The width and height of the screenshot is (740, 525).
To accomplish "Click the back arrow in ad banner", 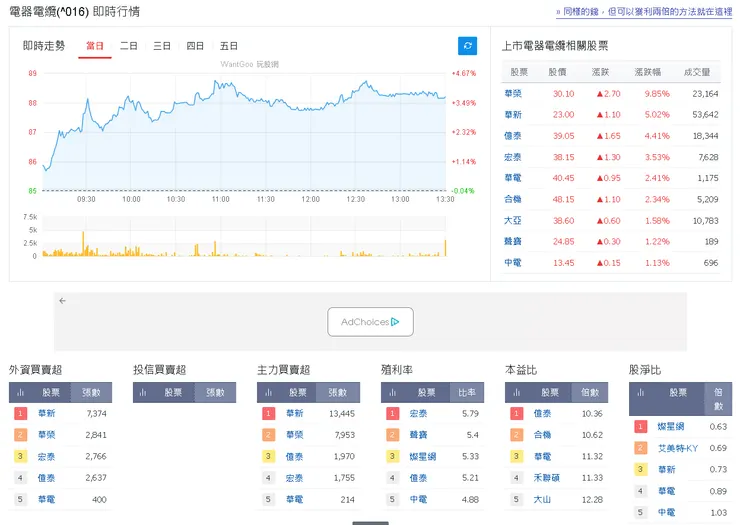I will coord(62,301).
